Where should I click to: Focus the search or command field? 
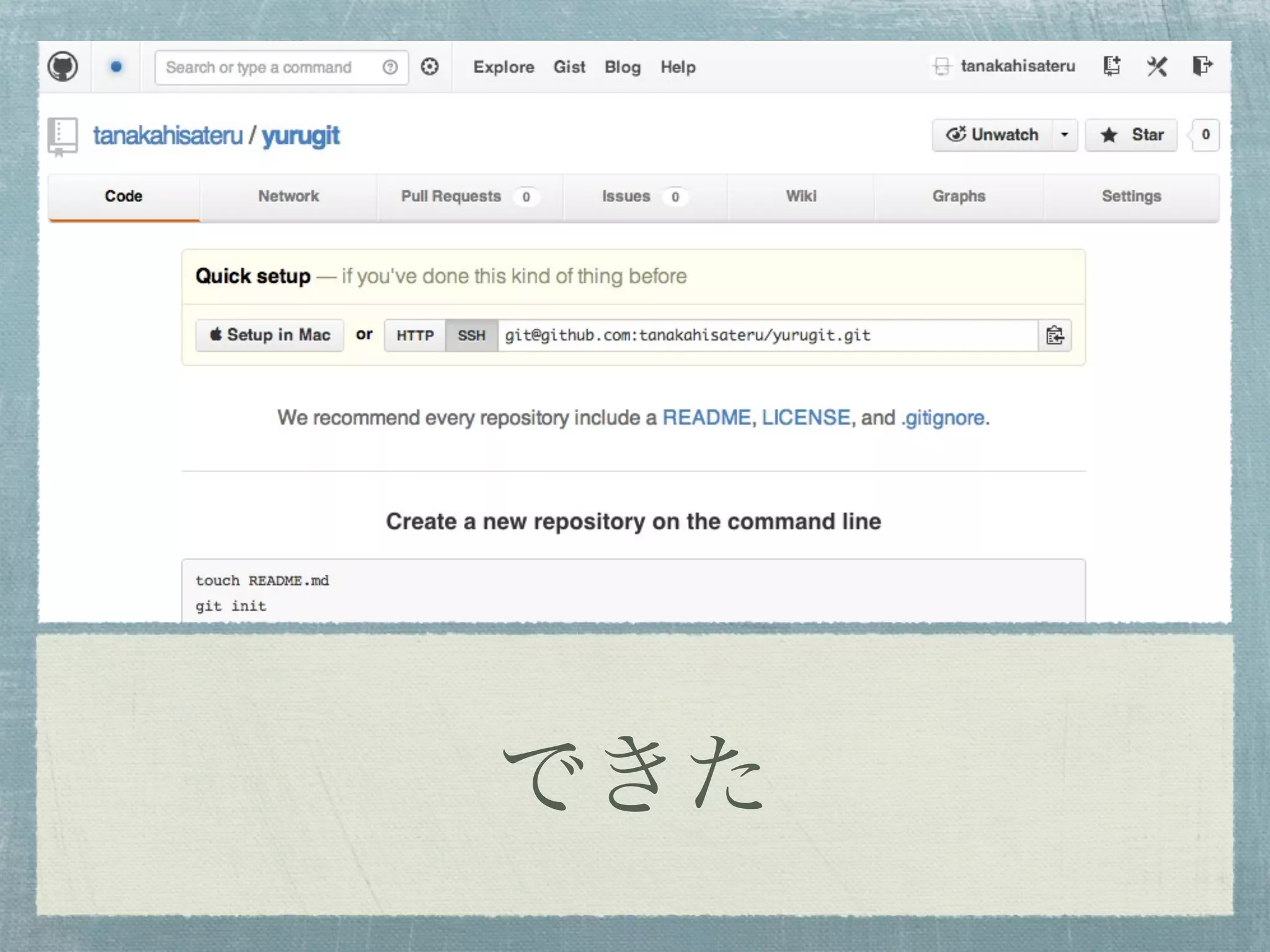tap(267, 67)
